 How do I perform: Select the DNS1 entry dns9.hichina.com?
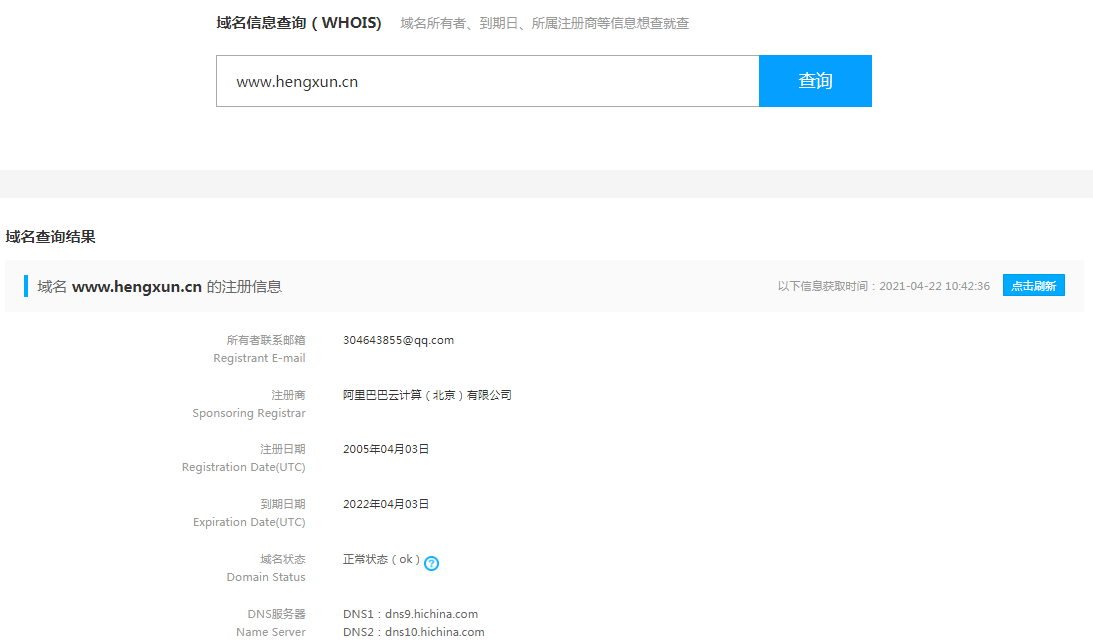tap(410, 613)
